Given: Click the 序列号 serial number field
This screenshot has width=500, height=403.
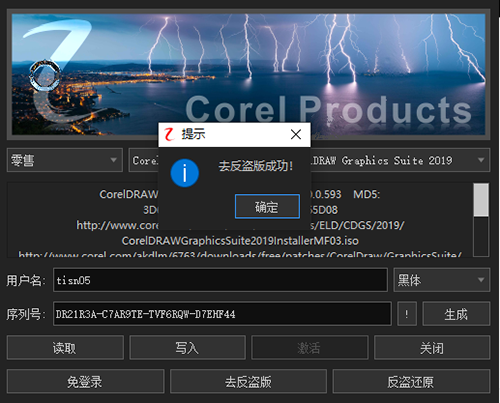Looking at the screenshot, I should [222, 314].
